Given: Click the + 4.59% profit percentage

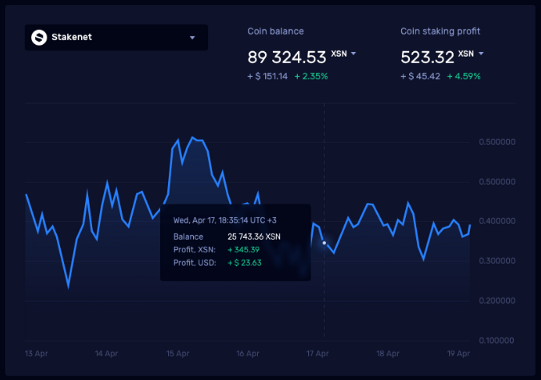Looking at the screenshot, I should [464, 76].
